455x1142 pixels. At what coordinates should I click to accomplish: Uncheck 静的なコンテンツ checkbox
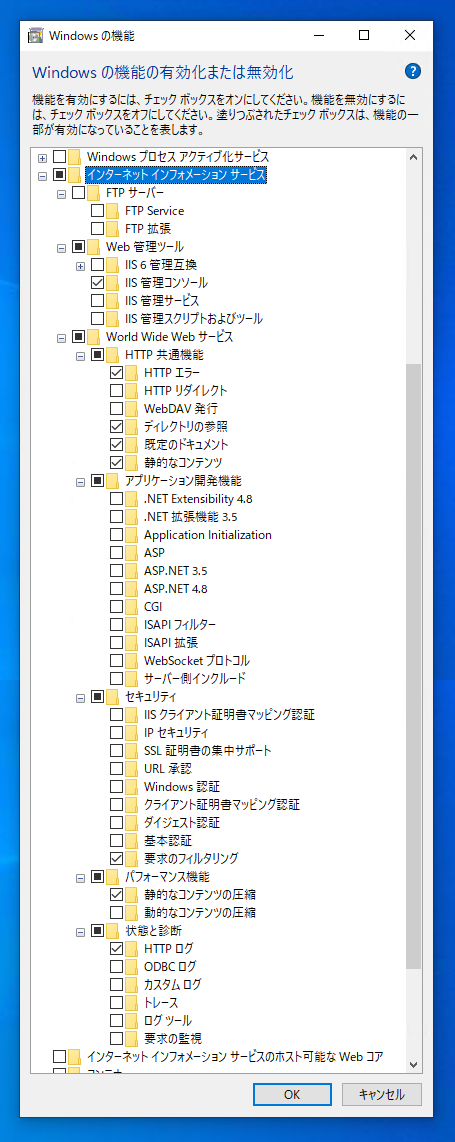click(x=116, y=462)
